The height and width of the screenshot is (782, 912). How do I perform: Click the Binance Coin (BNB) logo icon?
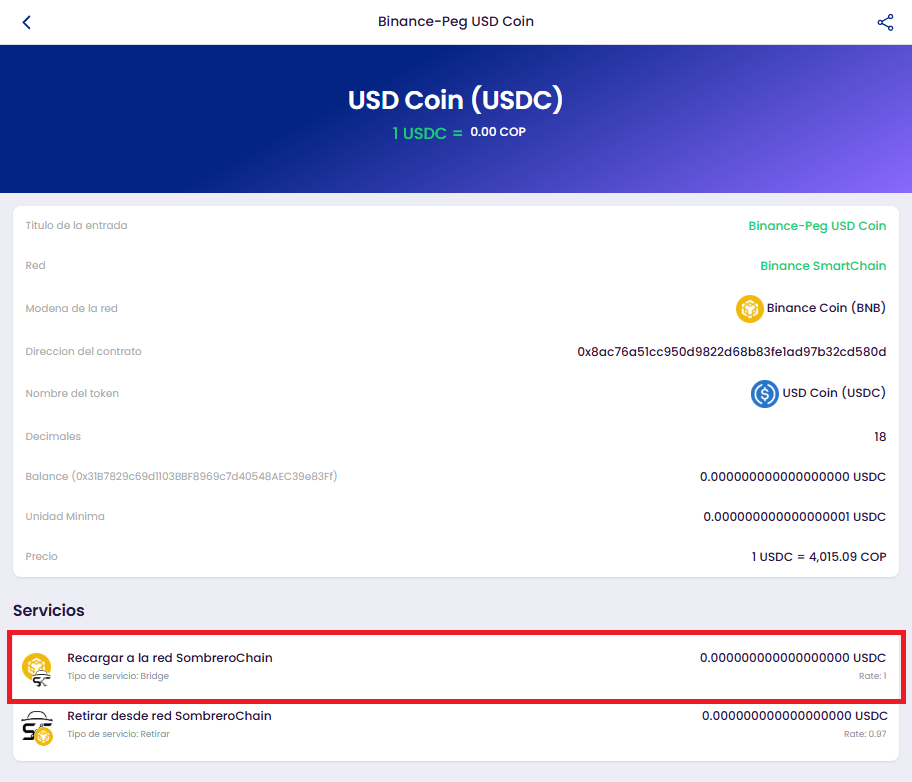click(x=750, y=308)
